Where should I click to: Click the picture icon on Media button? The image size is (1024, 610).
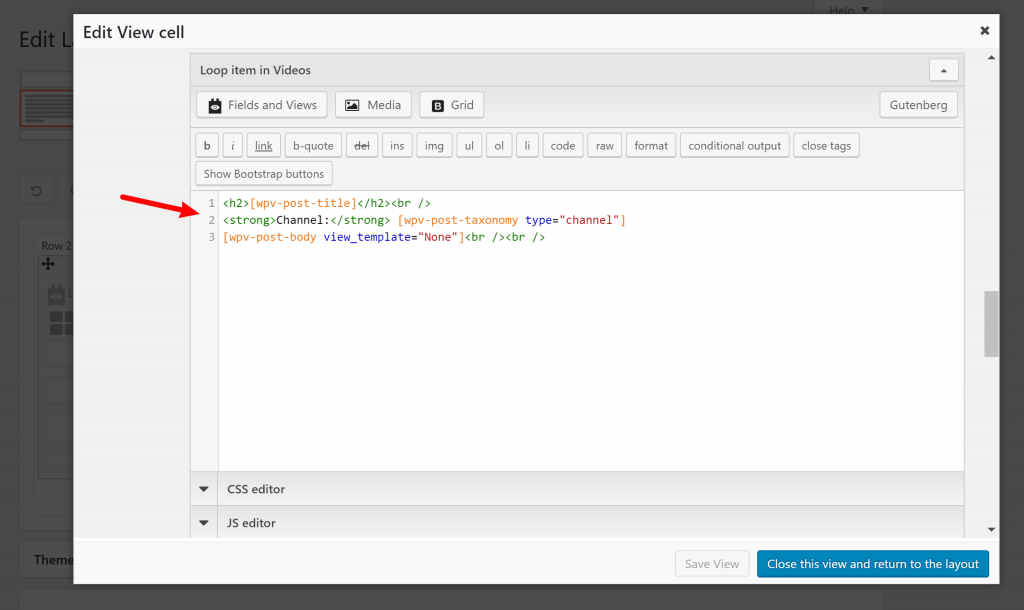(x=352, y=105)
